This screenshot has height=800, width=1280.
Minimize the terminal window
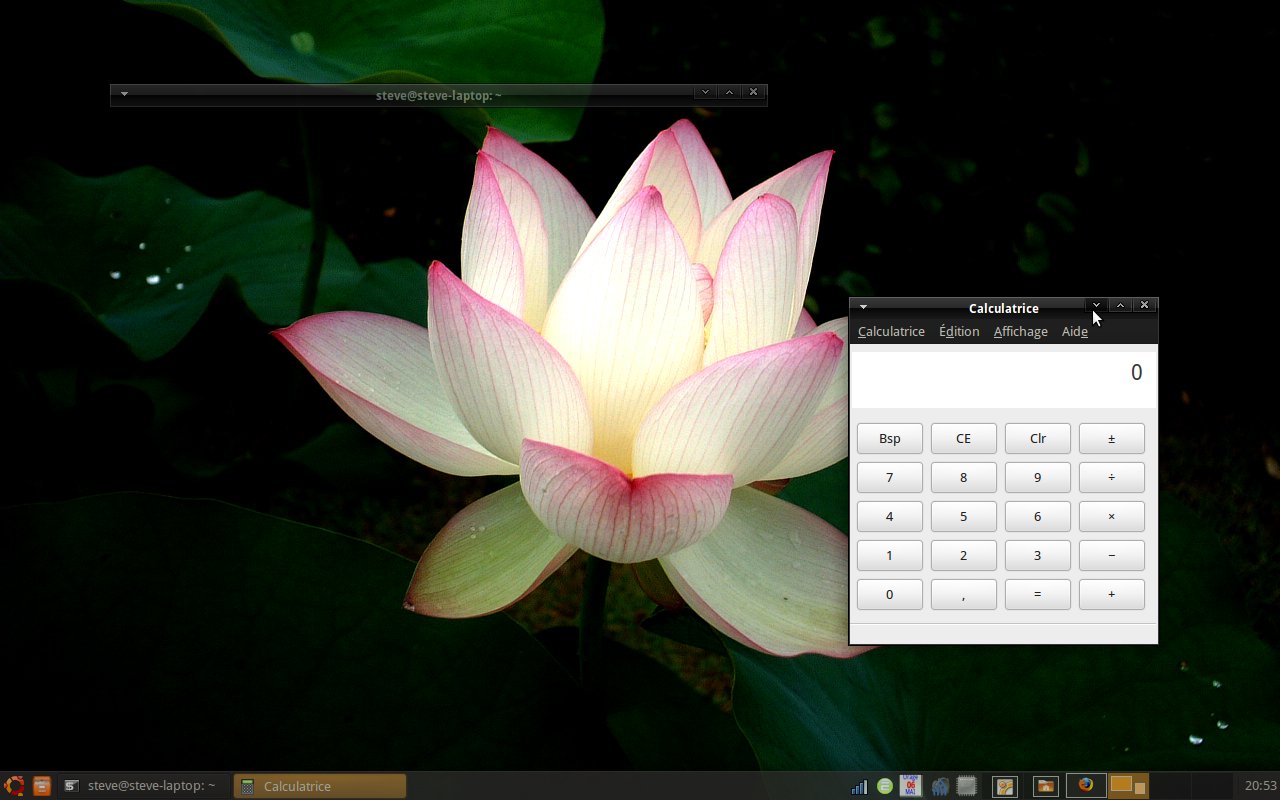point(706,92)
